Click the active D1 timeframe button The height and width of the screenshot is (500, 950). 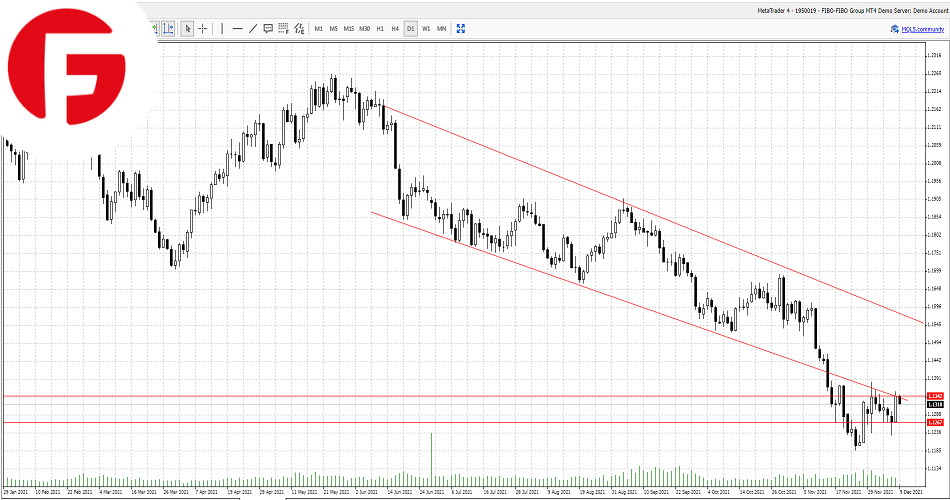point(410,29)
